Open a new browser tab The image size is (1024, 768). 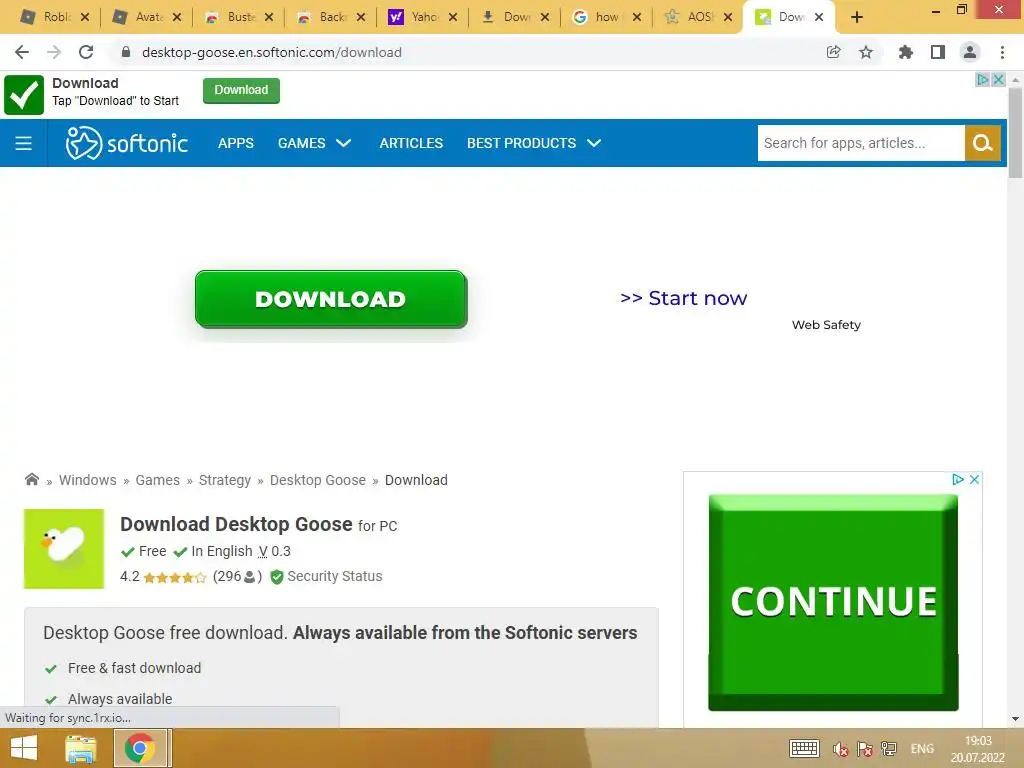857,17
